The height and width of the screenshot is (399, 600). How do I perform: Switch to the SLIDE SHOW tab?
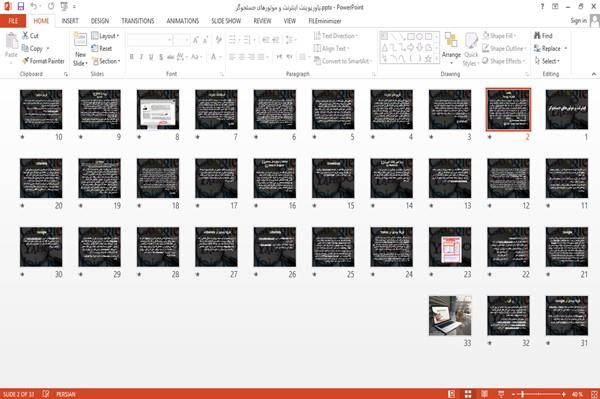click(226, 21)
